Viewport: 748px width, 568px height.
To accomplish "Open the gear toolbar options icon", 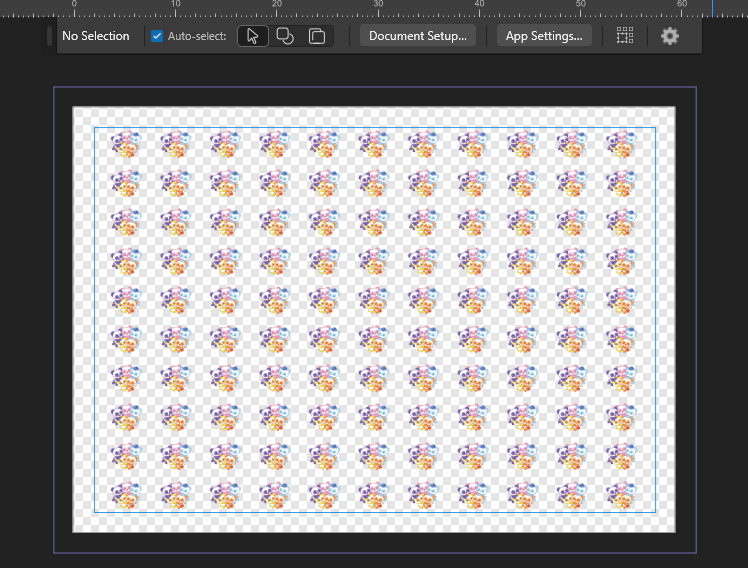I will 670,36.
